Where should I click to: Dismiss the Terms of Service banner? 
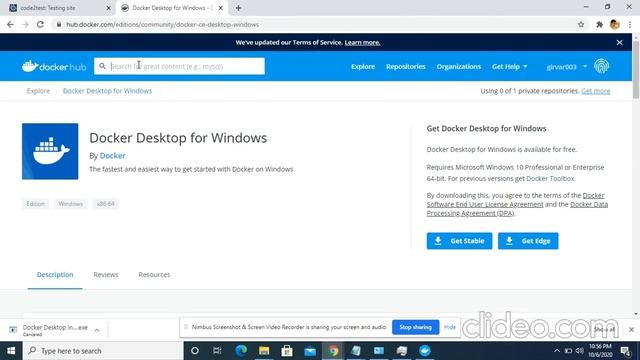coord(620,42)
